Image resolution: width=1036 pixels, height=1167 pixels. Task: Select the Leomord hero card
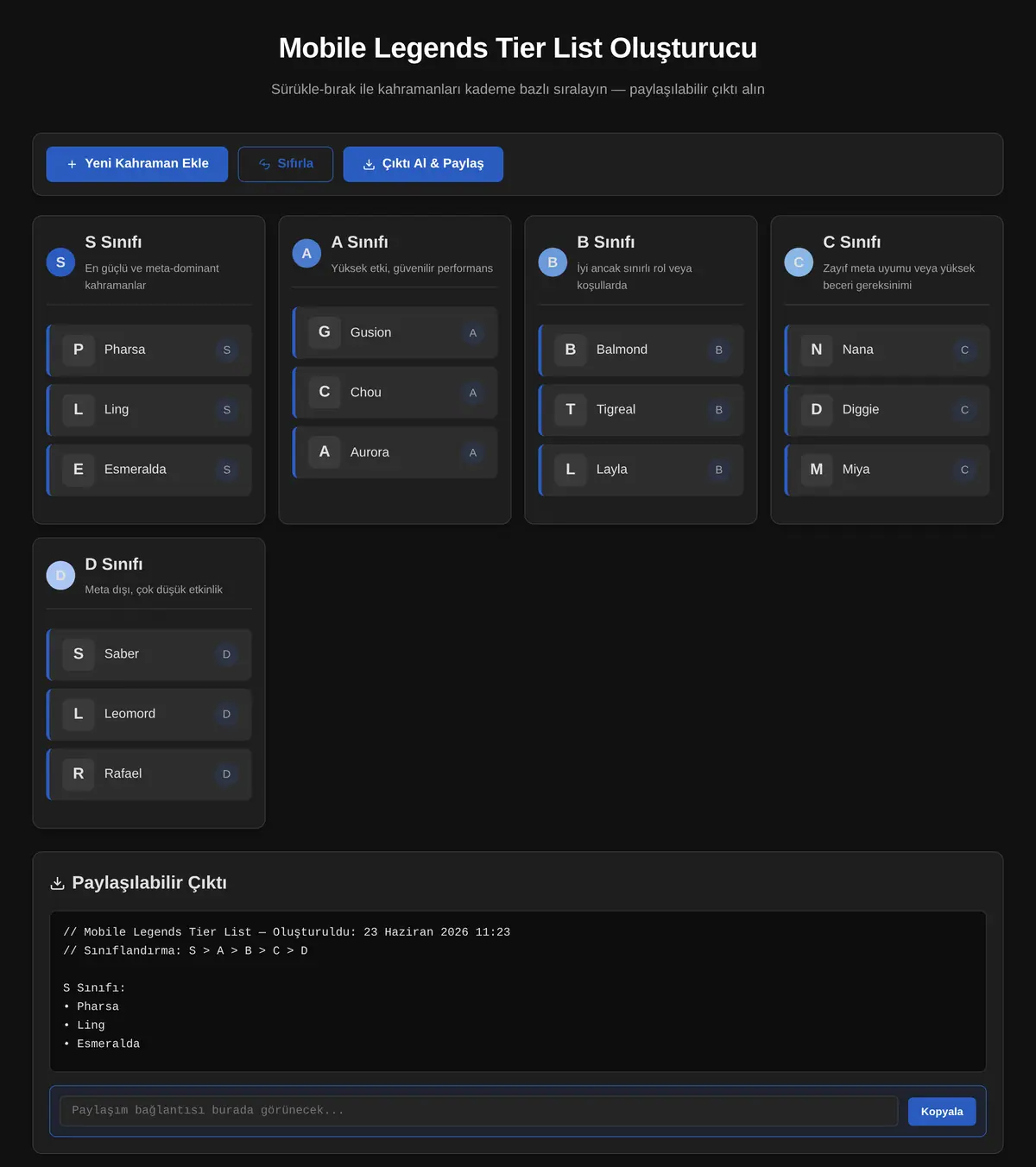[x=149, y=715]
